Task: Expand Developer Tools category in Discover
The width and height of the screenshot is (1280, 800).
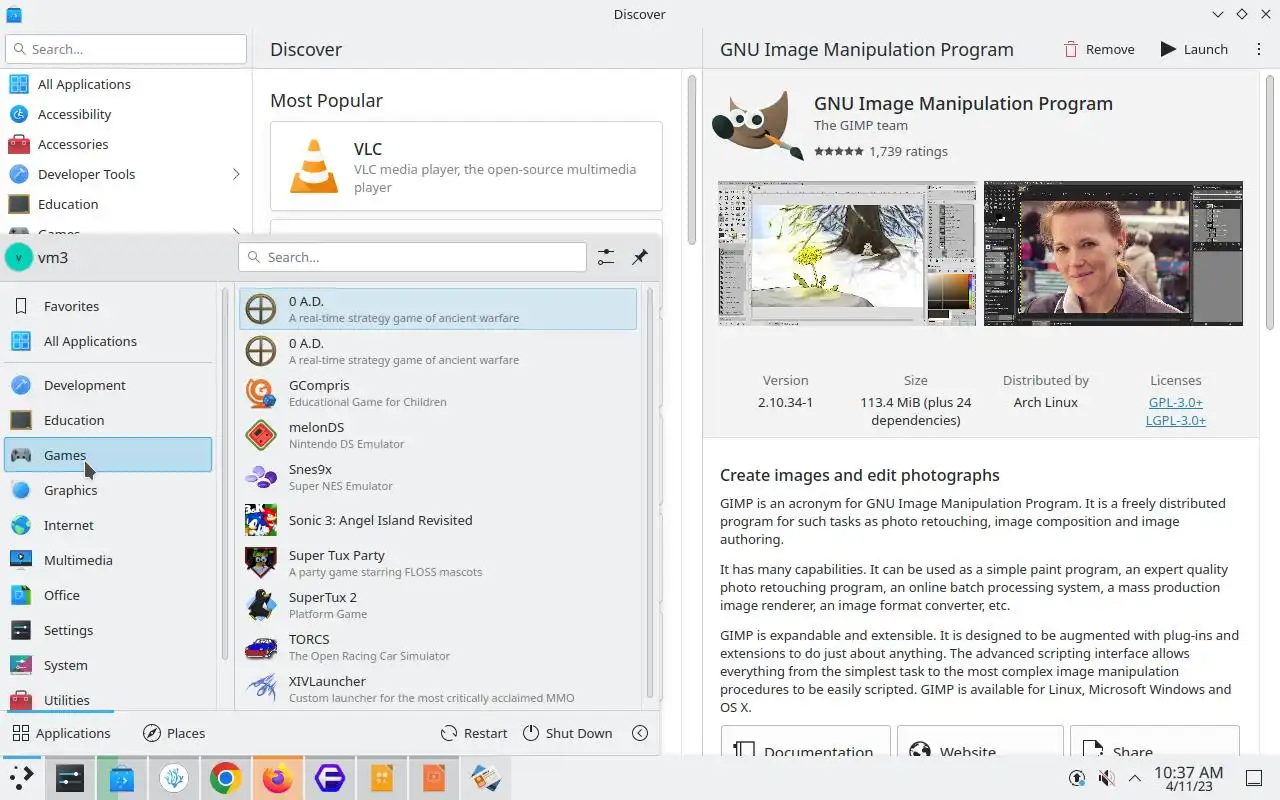Action: pos(236,174)
